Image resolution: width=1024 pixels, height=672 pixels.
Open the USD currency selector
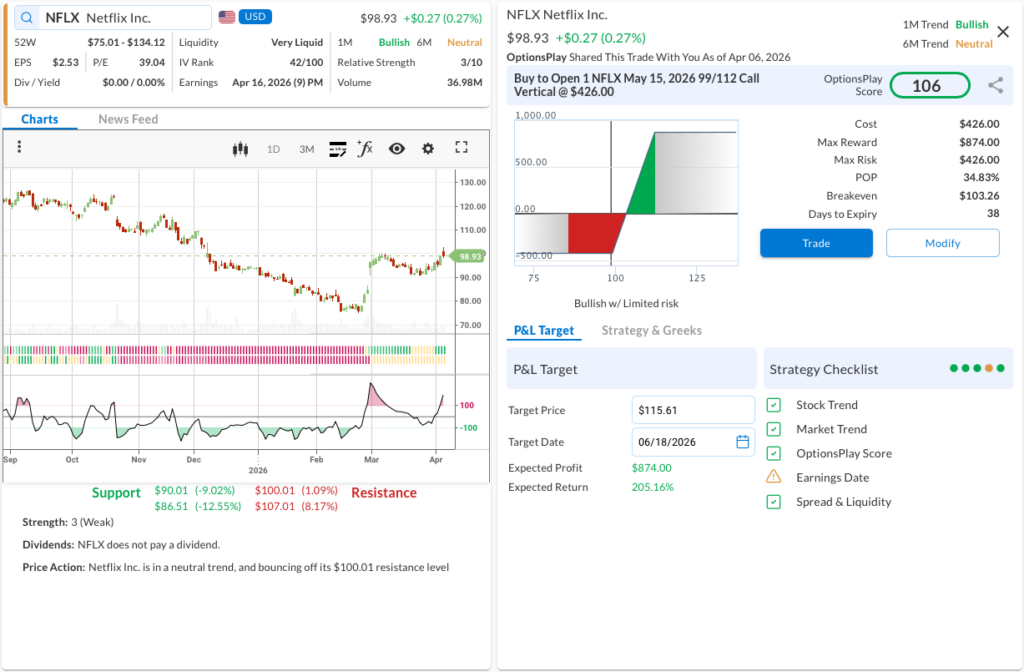pos(255,18)
